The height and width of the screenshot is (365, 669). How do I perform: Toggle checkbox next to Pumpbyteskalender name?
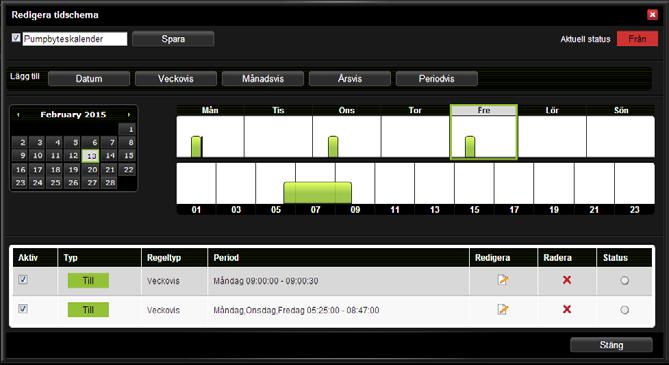pos(16,38)
